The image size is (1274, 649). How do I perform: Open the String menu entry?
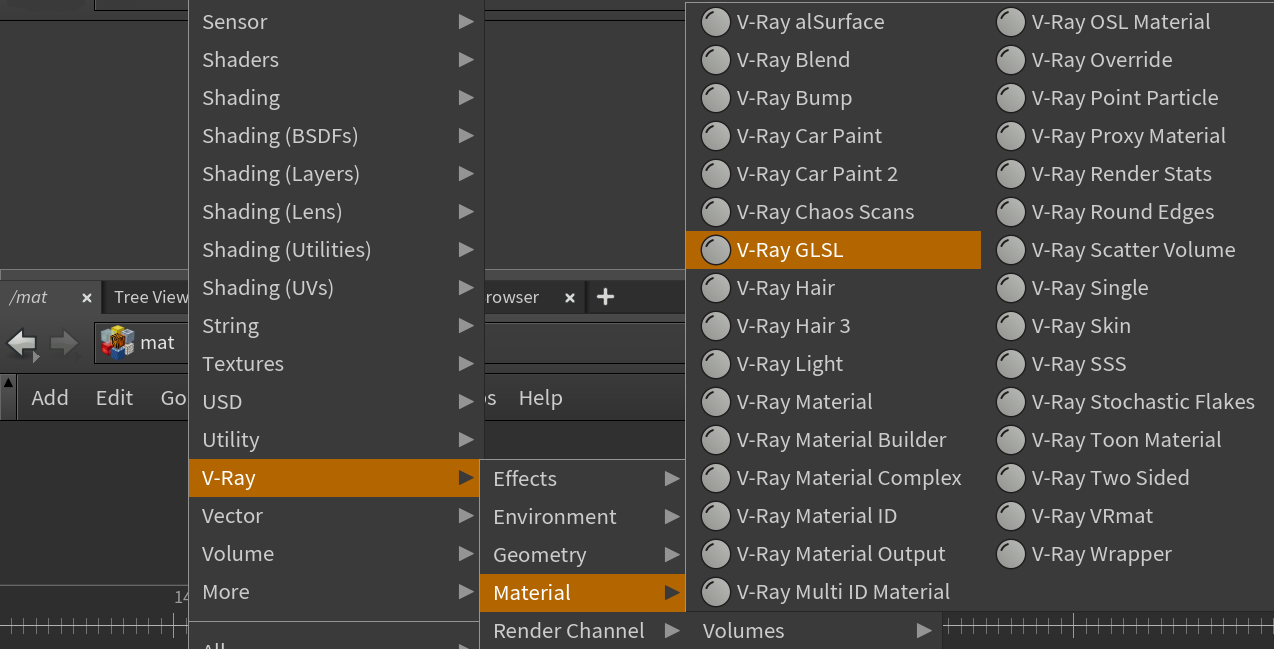(x=337, y=326)
